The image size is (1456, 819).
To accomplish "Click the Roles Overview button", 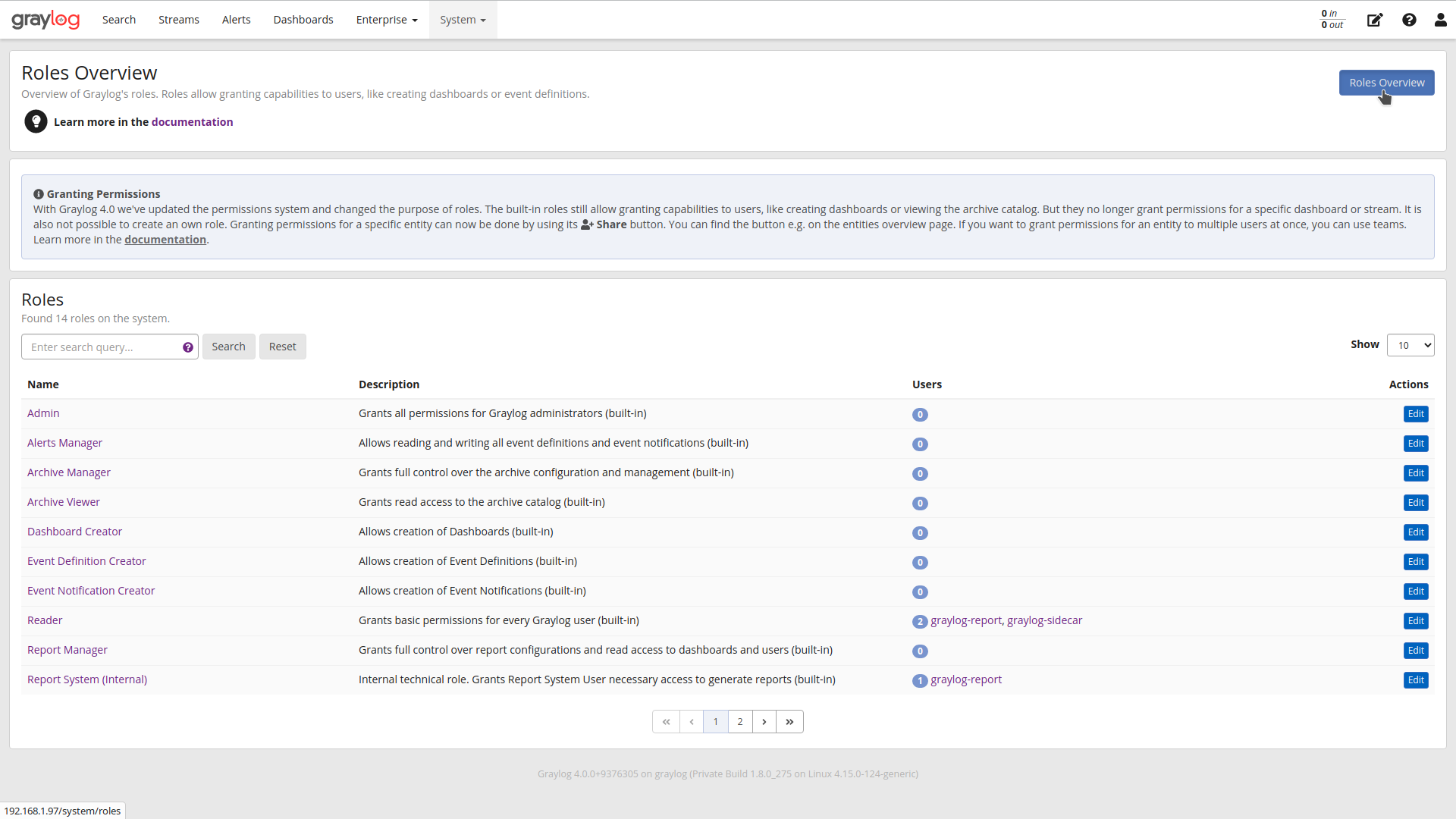I will [x=1386, y=82].
